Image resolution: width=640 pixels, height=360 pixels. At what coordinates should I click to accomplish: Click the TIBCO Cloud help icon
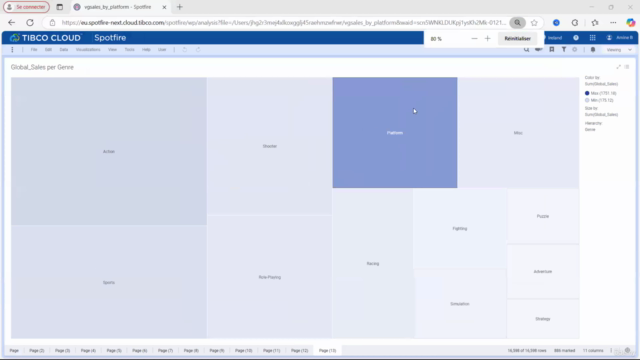click(576, 38)
